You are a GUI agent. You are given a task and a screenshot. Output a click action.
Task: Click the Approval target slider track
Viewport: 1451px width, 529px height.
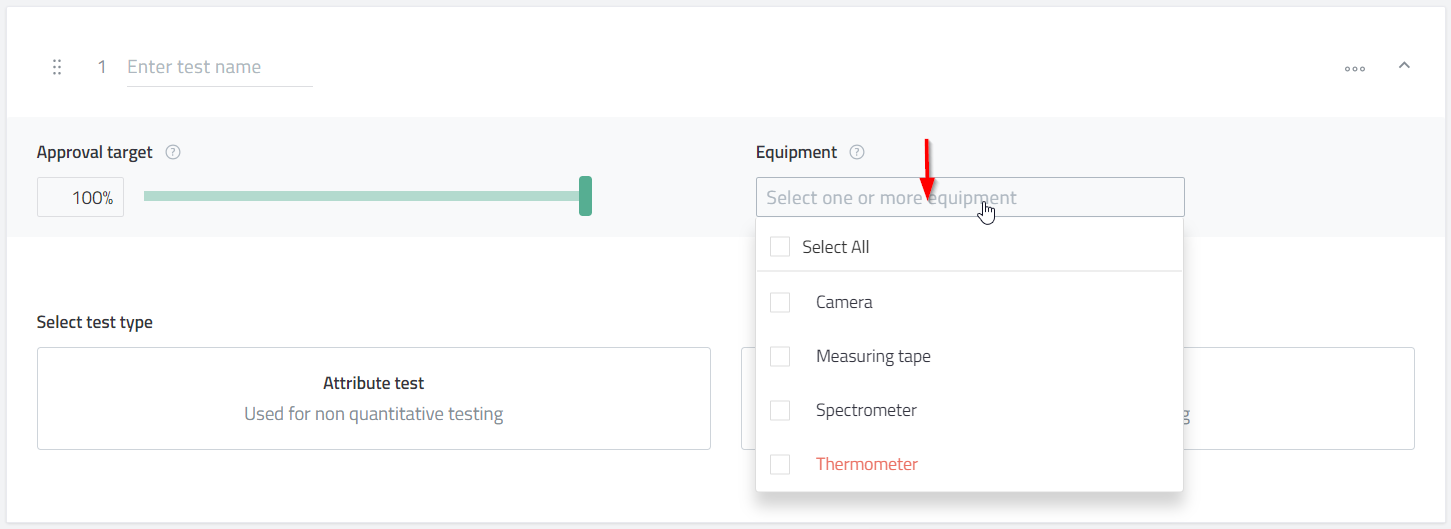[360, 196]
